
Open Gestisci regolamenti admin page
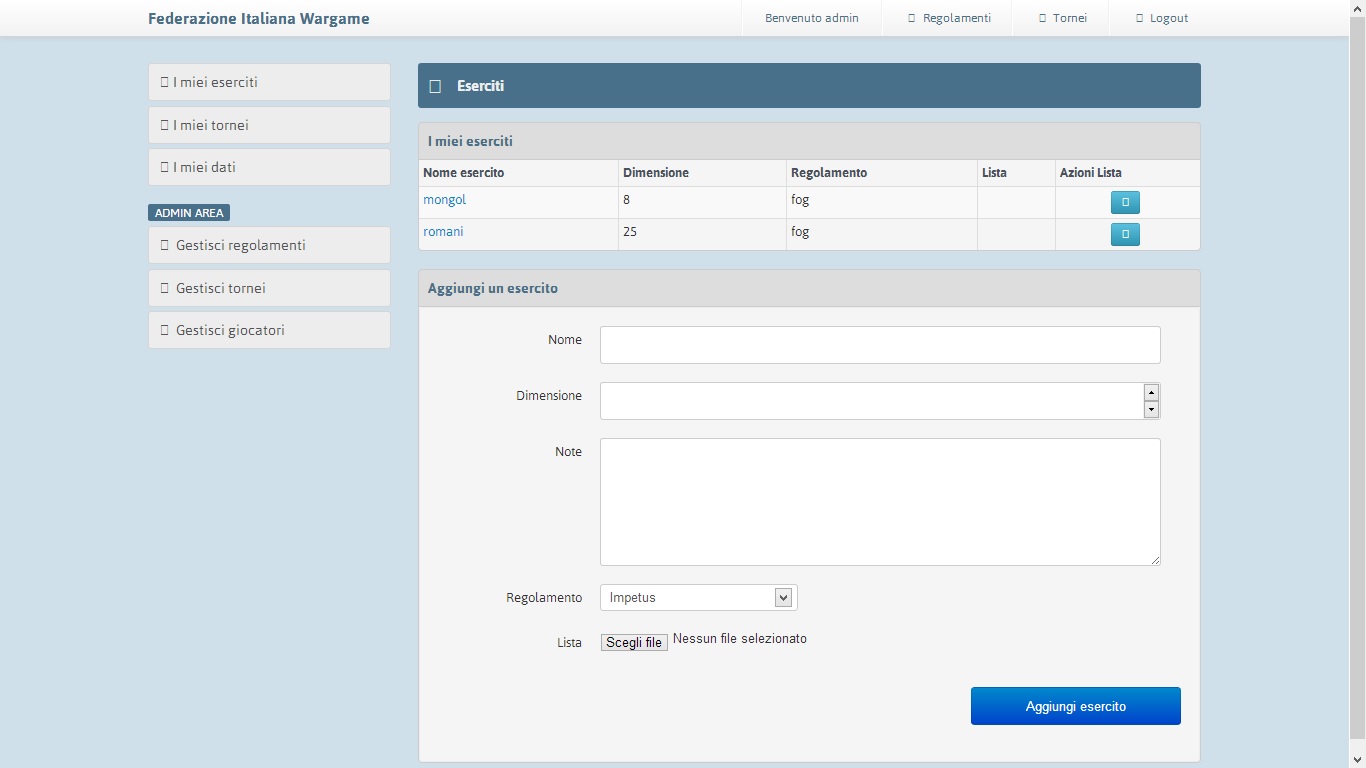click(x=269, y=245)
